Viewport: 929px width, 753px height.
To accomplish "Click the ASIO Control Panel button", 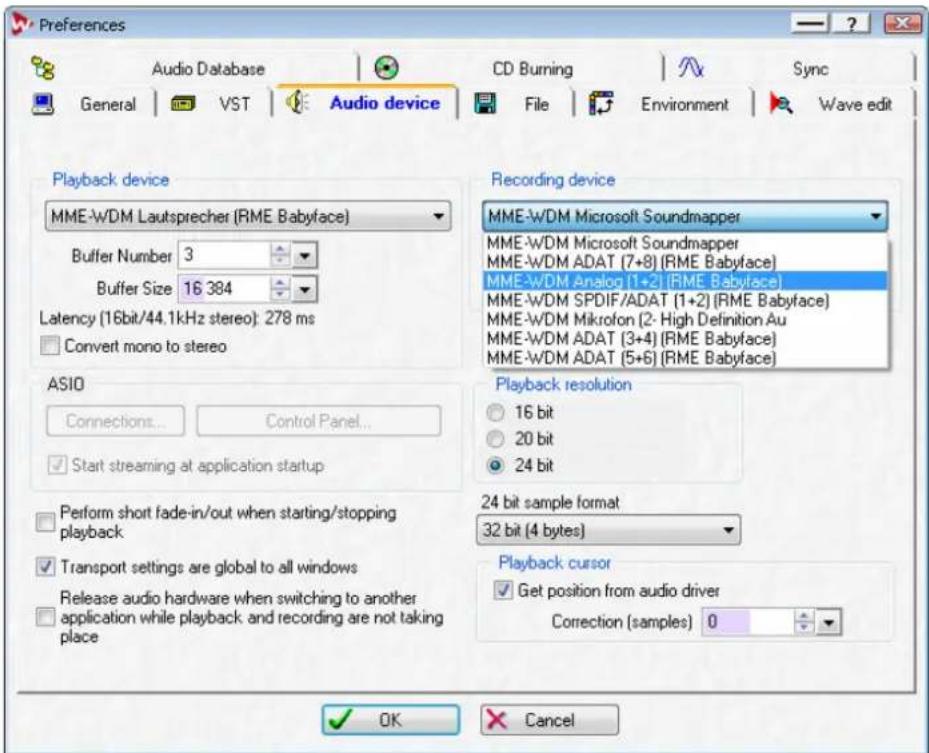I will coord(319,421).
